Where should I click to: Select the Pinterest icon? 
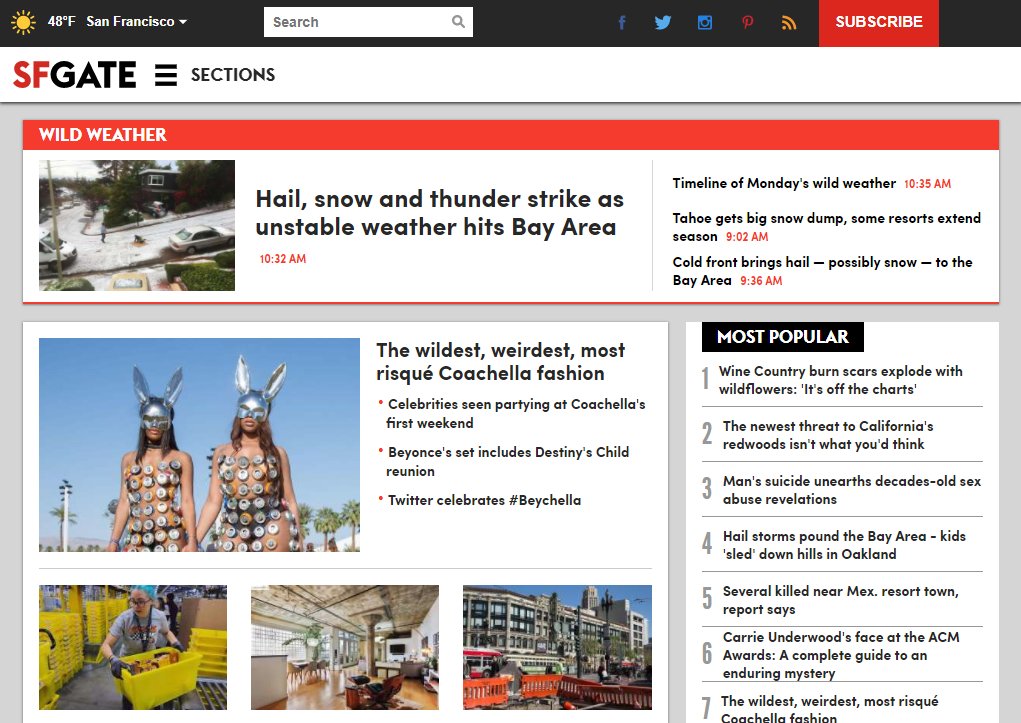pos(747,21)
